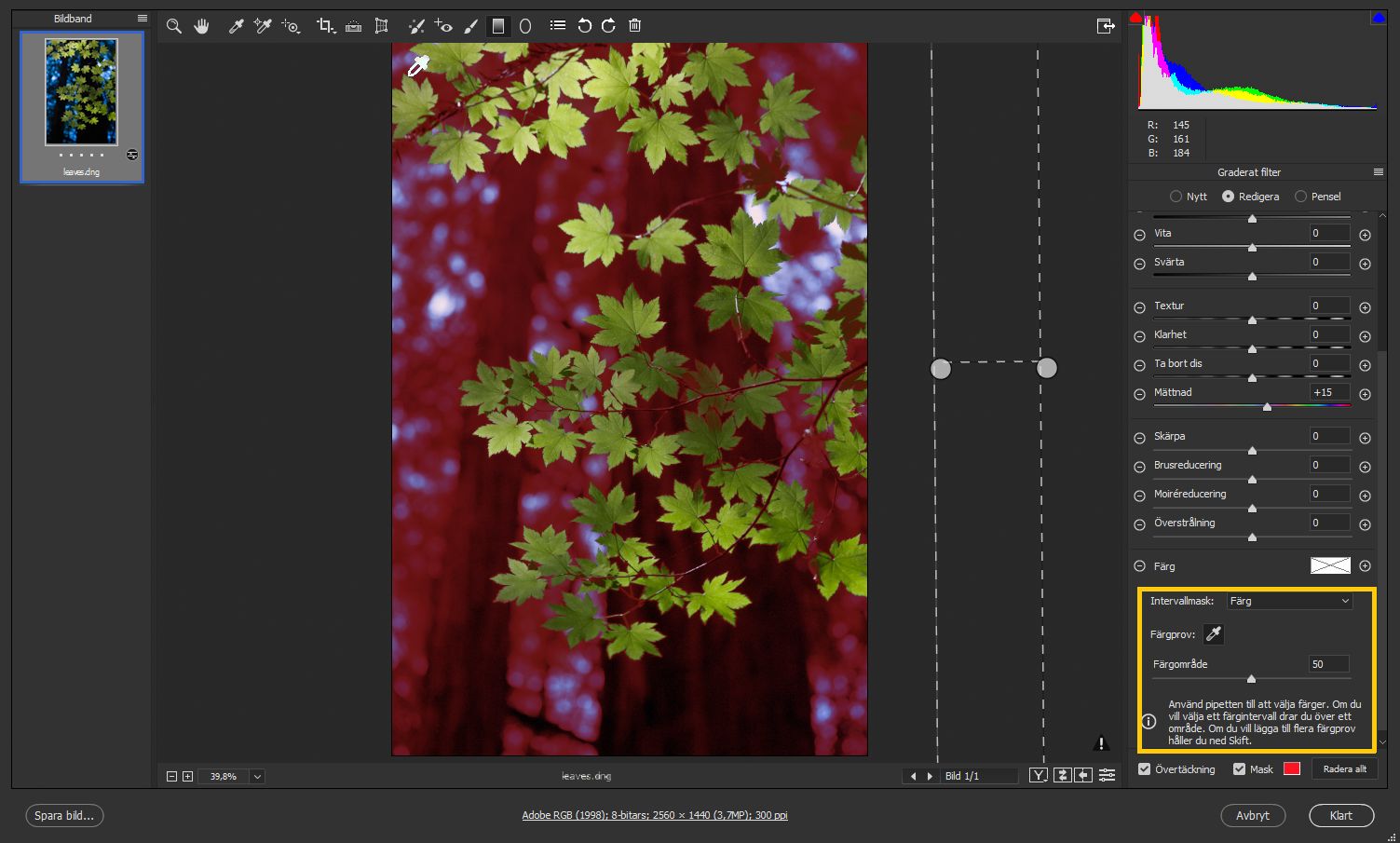
Task: Select the Nytt radio button
Action: (x=1176, y=197)
